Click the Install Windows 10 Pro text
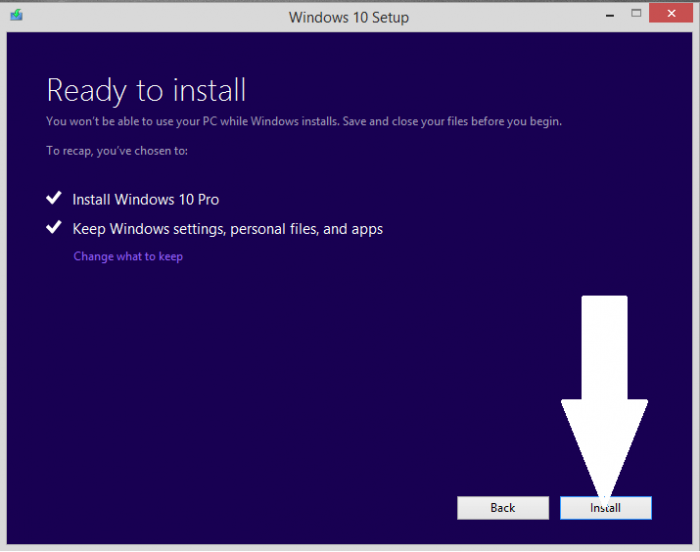700x552 pixels. (x=146, y=200)
